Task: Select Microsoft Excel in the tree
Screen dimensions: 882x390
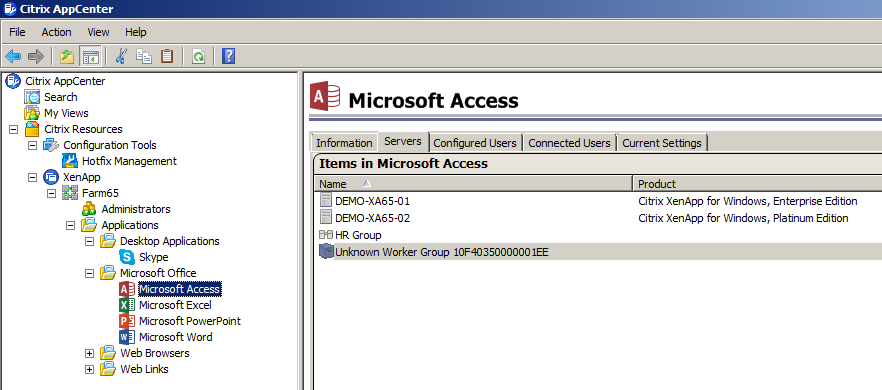Action: tap(175, 305)
